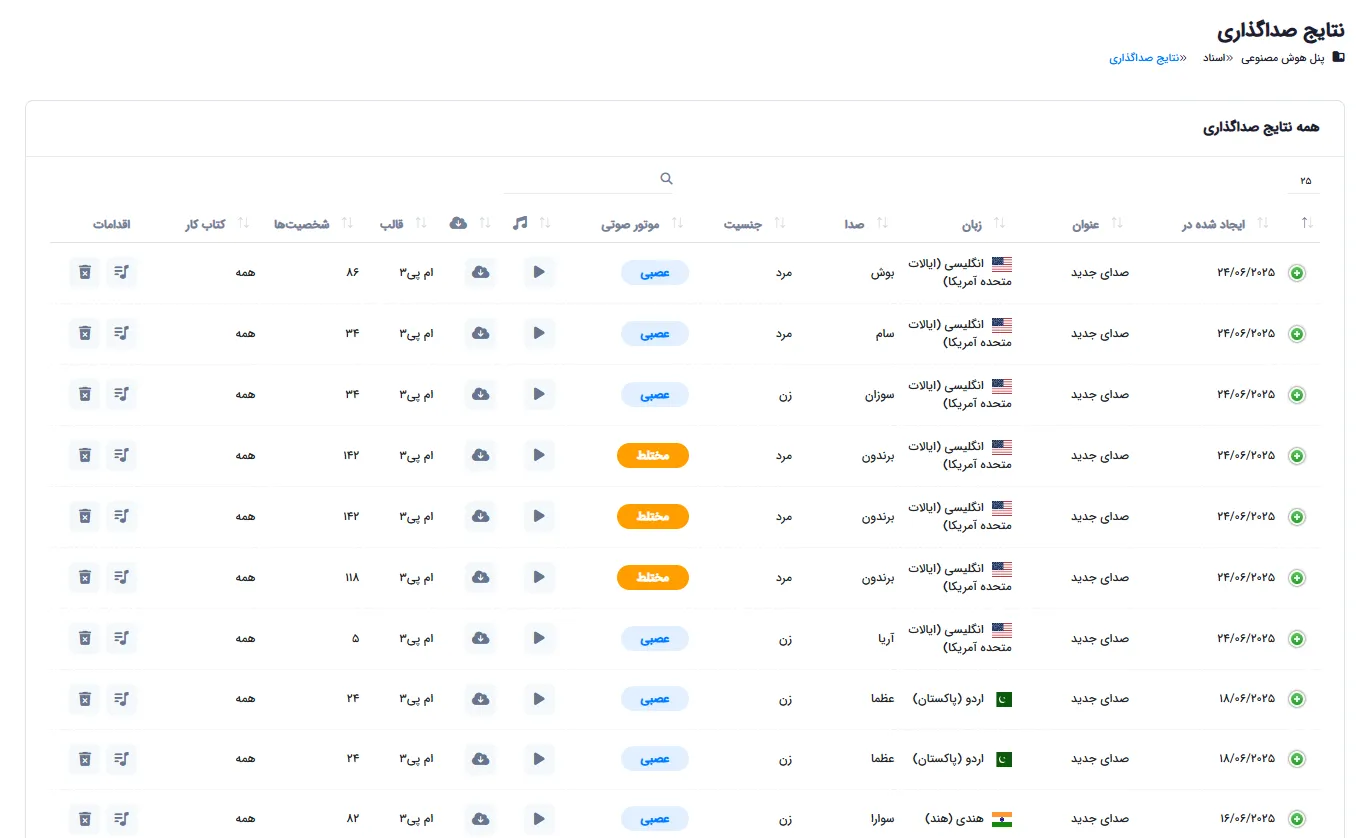Download the بوش voice audio file
Image resolution: width=1364 pixels, height=838 pixels.
coord(480,272)
